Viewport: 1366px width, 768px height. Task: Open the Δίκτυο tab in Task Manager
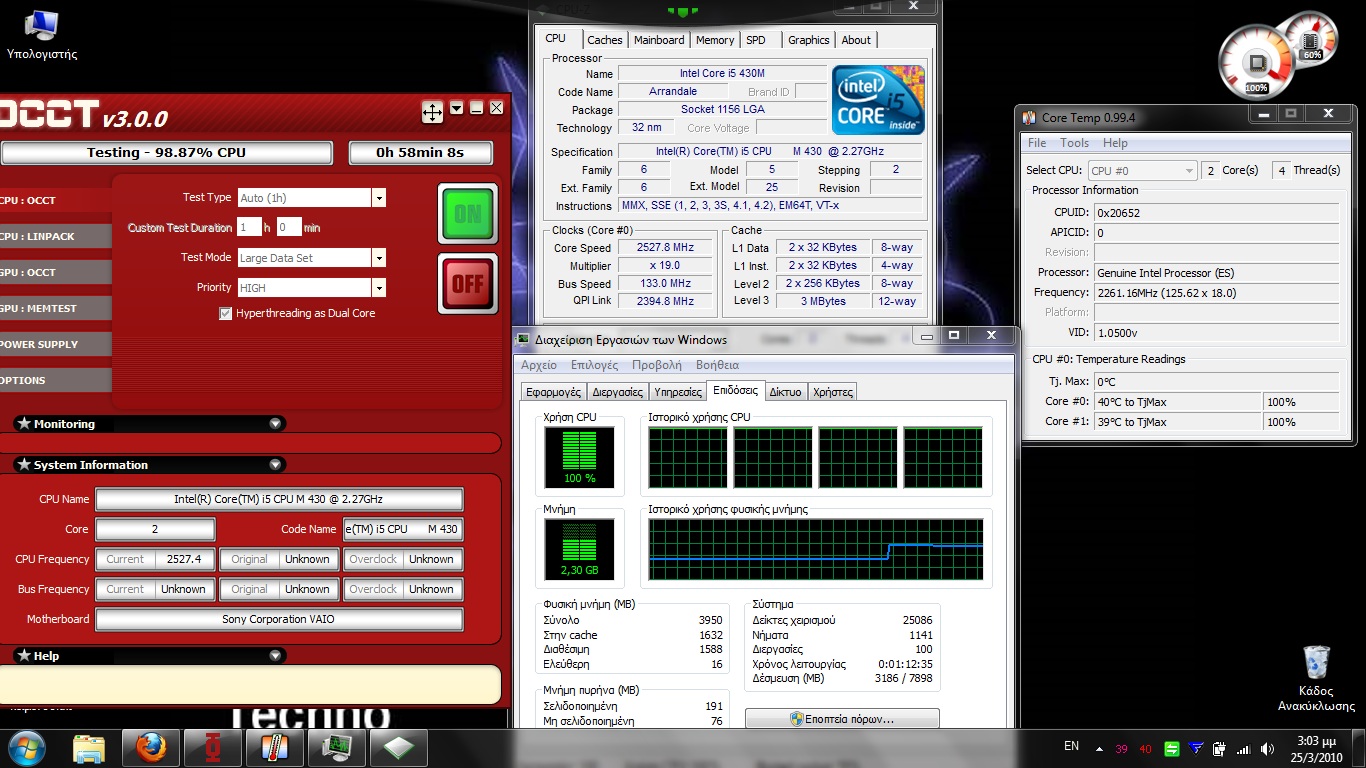[785, 392]
